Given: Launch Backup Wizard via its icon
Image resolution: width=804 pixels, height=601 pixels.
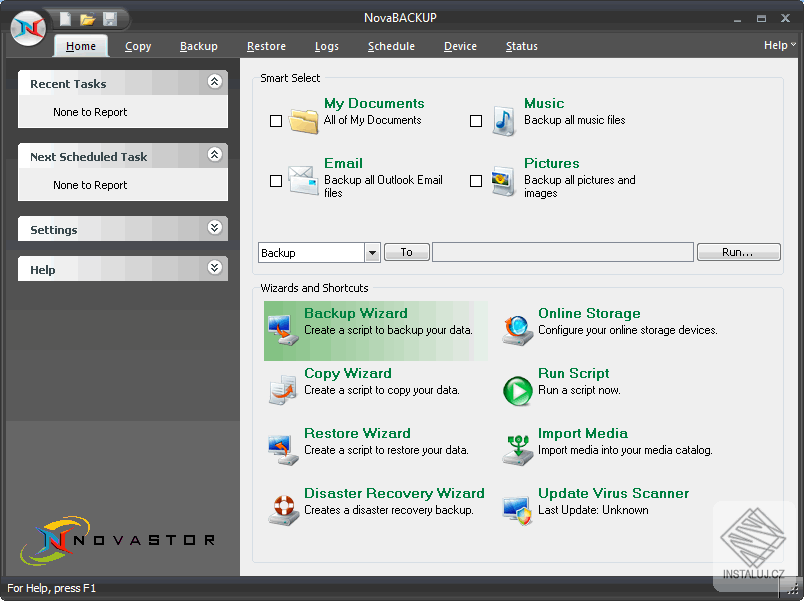Looking at the screenshot, I should 283,330.
